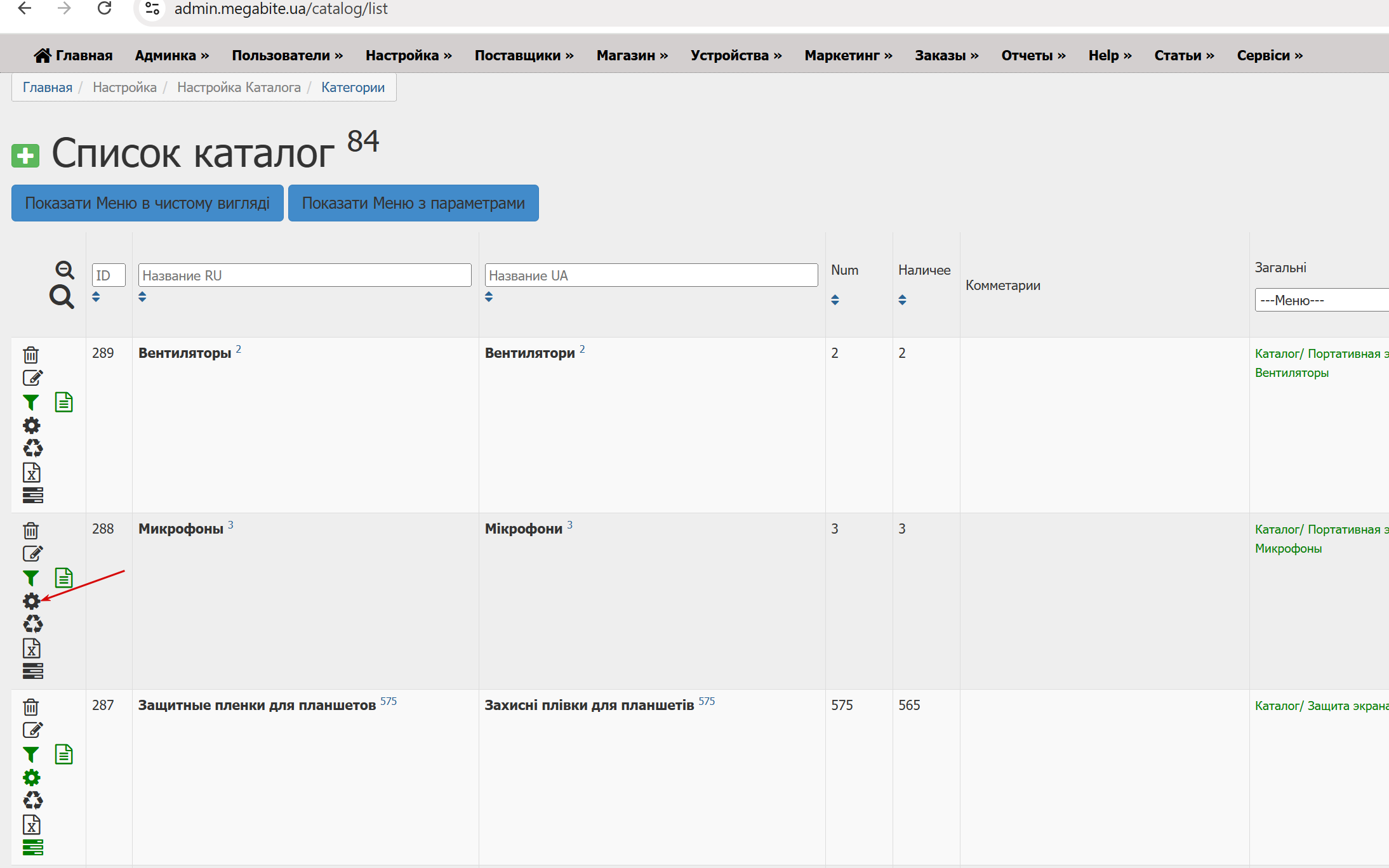Click the Название RU filter field
This screenshot has height=868, width=1389.
305,275
